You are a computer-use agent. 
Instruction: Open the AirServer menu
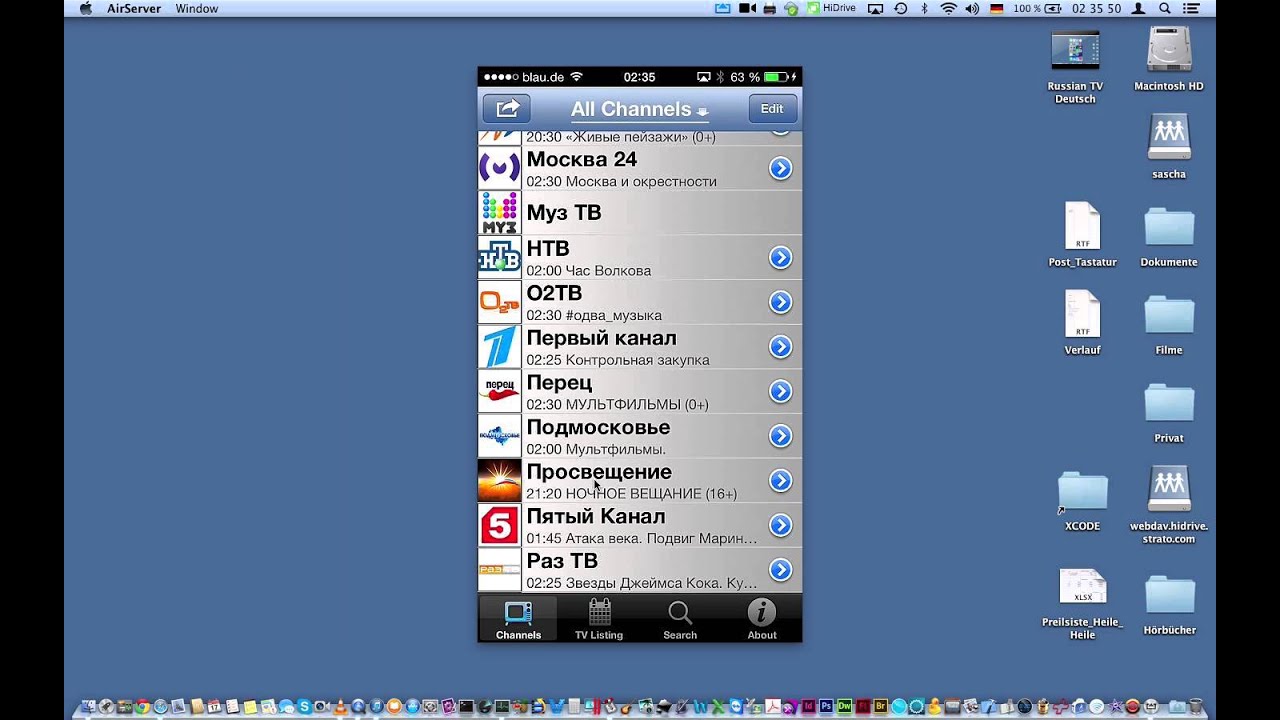[134, 8]
